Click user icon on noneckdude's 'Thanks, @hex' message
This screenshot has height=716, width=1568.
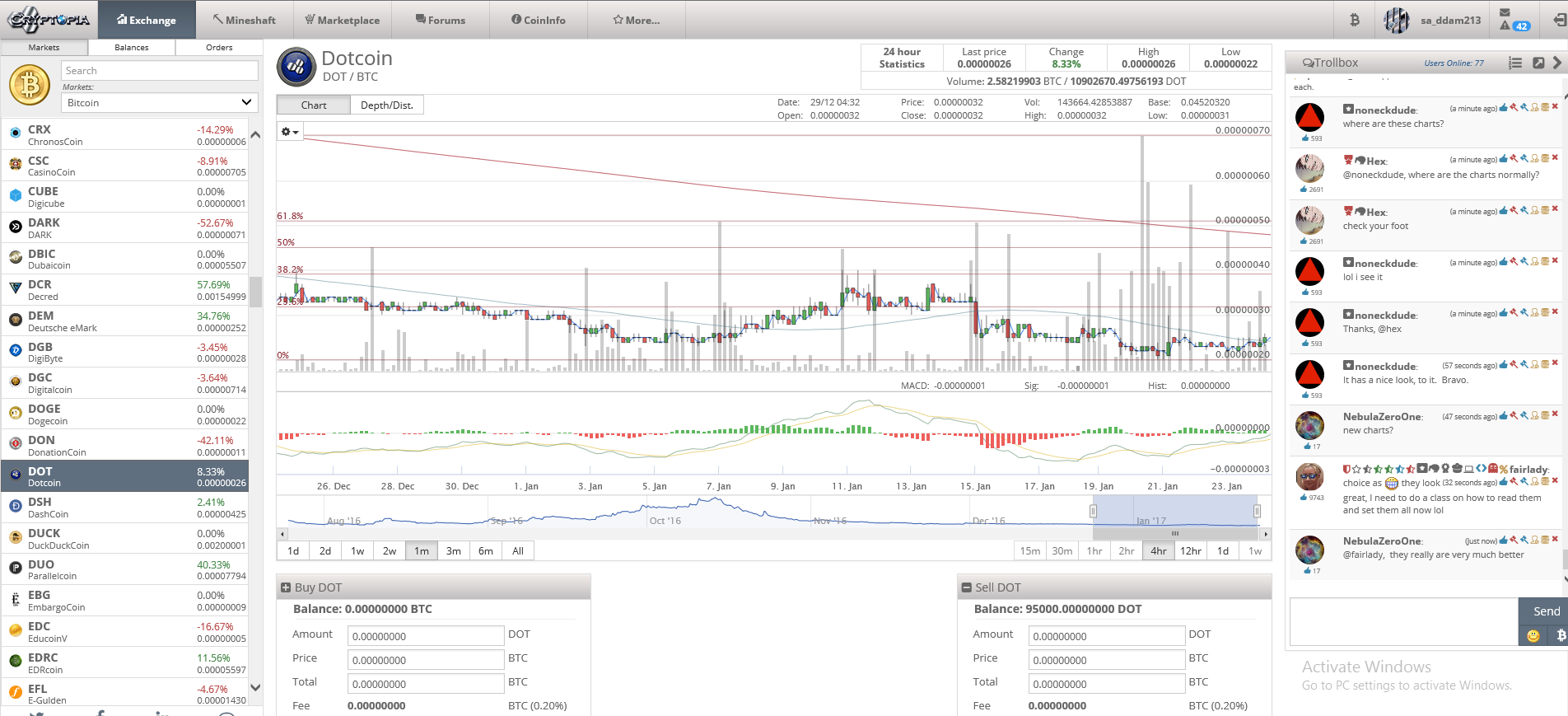(x=1534, y=312)
